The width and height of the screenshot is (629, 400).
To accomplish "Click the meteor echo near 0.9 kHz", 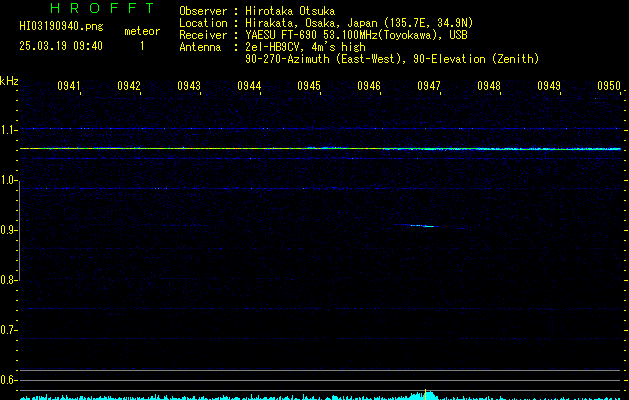I will click(x=419, y=225).
